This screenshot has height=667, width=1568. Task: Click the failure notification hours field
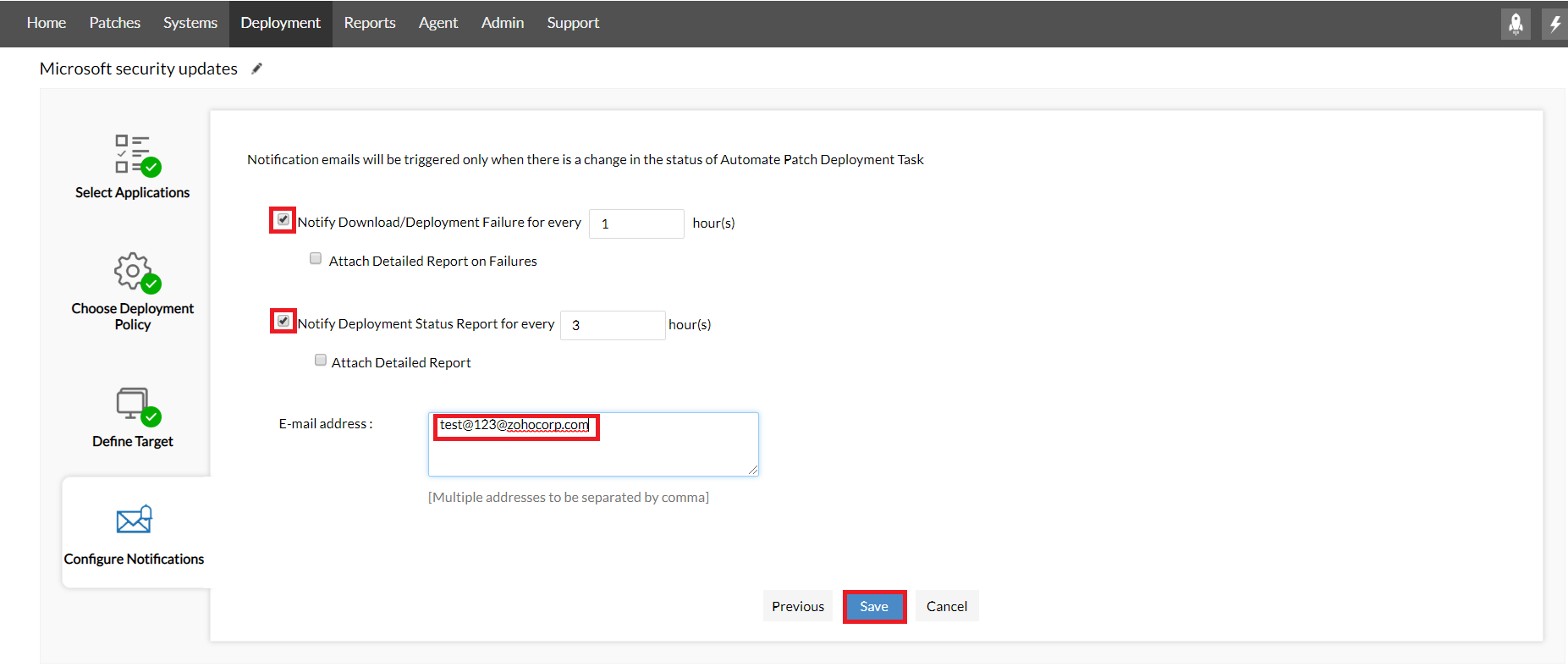coord(636,223)
